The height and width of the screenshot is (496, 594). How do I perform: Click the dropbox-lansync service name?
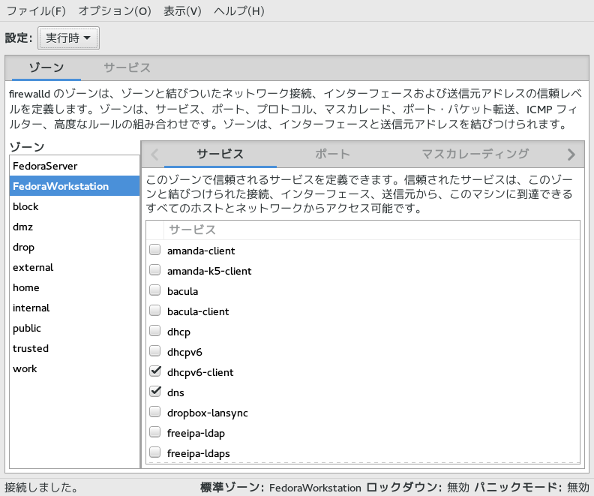point(208,413)
